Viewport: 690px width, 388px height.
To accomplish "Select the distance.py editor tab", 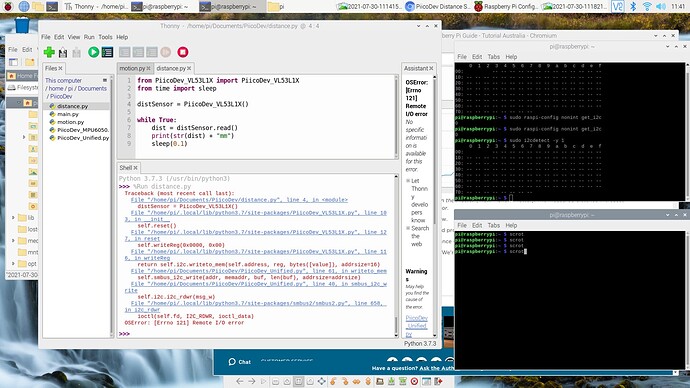I will click(x=171, y=68).
